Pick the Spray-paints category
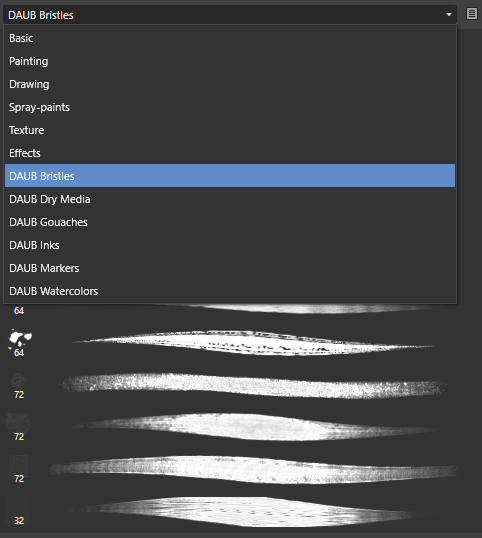 230,107
